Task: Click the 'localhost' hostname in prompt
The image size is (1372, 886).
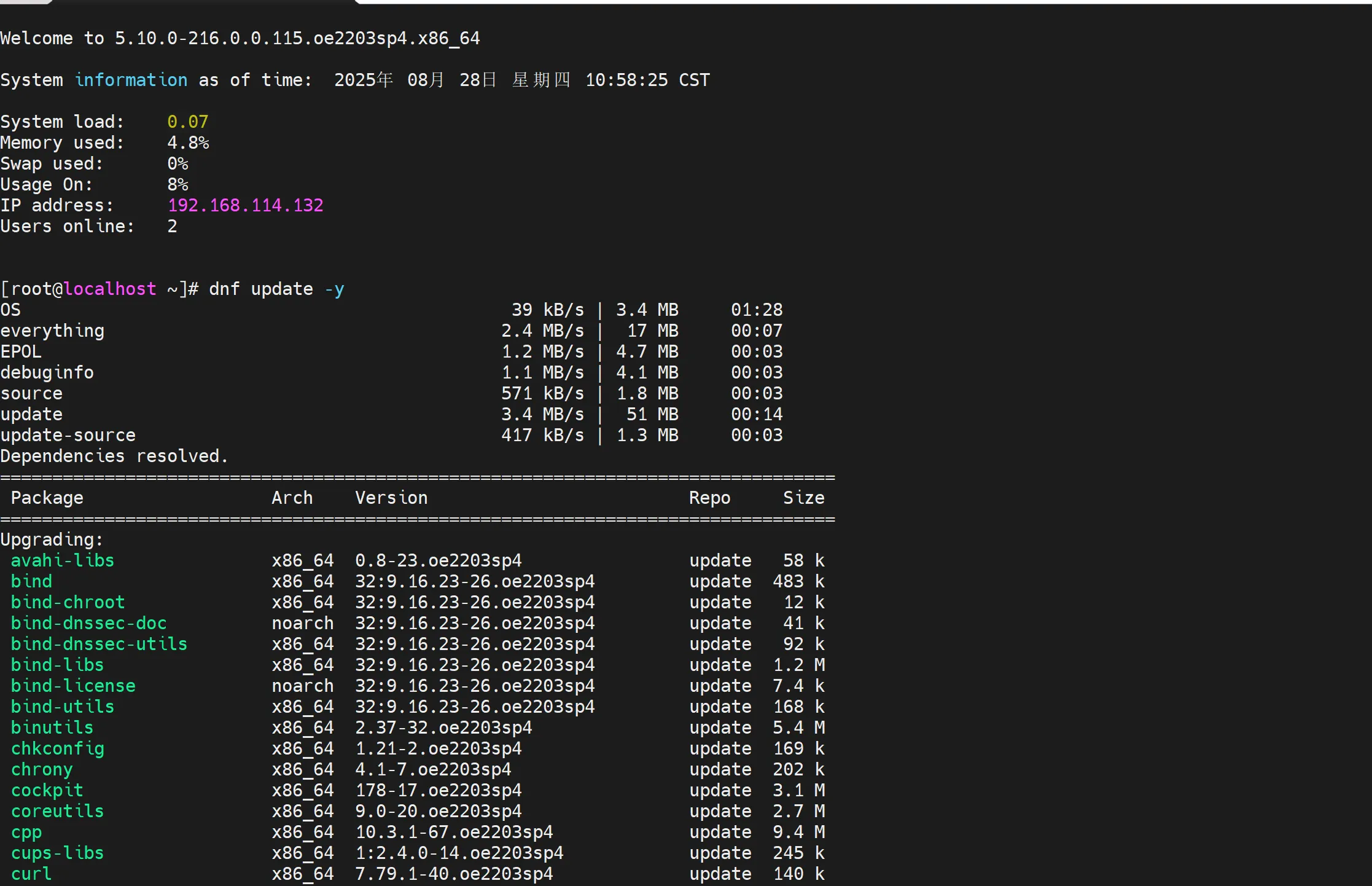Action: (x=110, y=289)
